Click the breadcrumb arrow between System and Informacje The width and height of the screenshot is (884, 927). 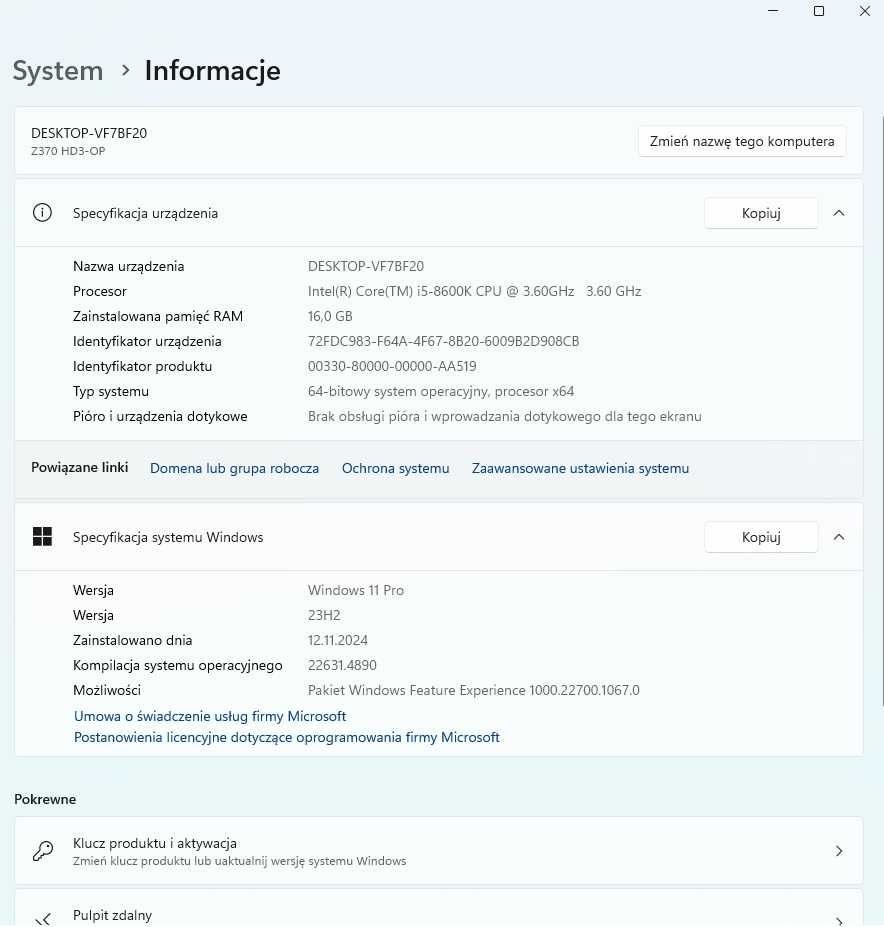click(x=125, y=70)
